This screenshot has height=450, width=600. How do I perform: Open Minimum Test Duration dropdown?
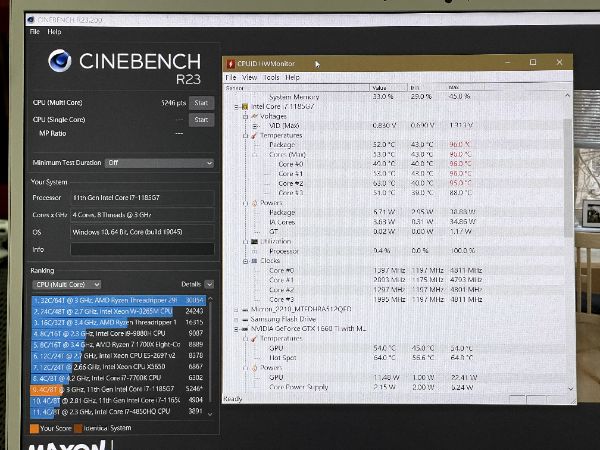160,163
